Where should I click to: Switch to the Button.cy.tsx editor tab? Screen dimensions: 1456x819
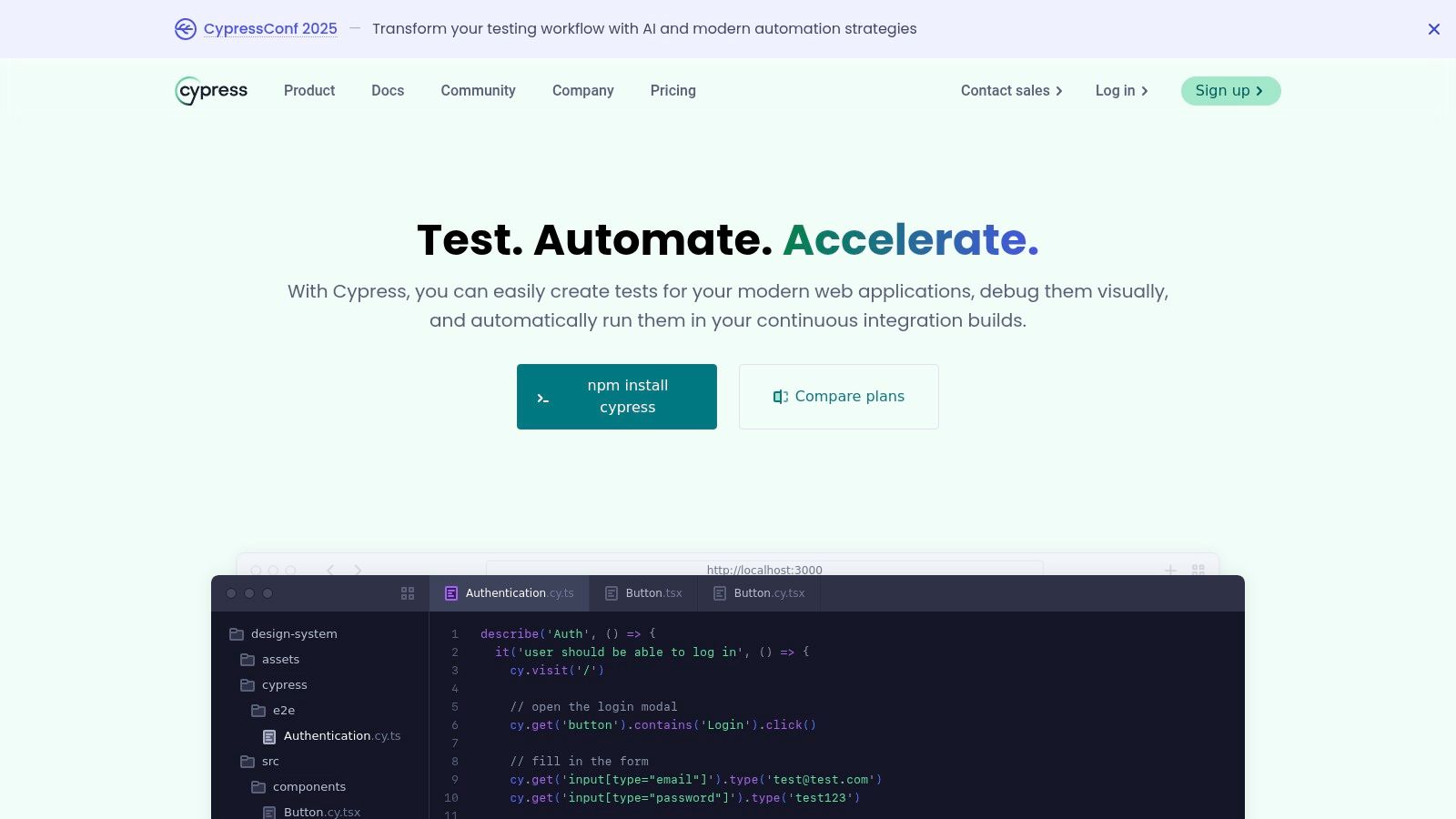[x=759, y=593]
